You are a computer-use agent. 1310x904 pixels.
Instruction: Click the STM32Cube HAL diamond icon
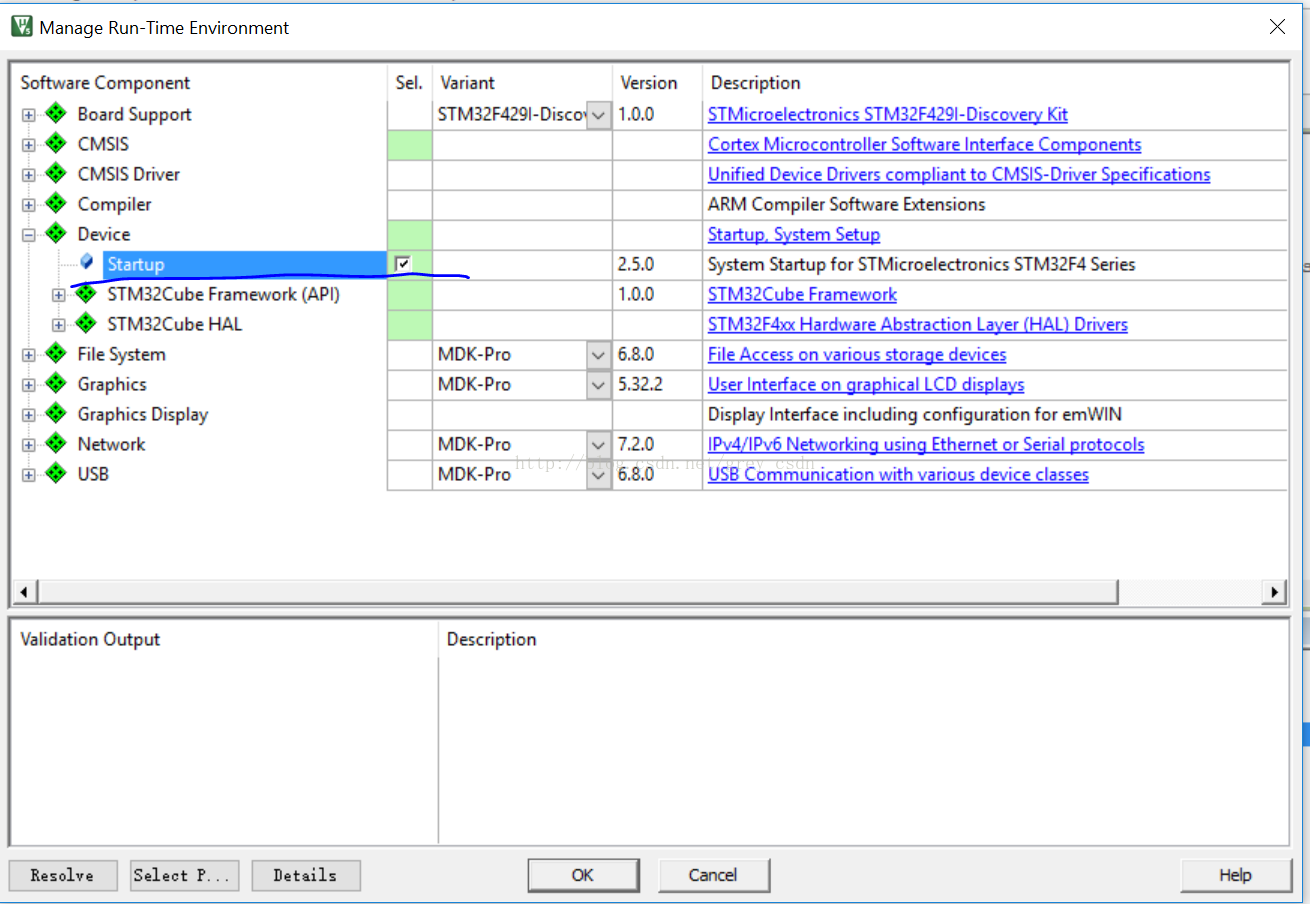[x=86, y=324]
